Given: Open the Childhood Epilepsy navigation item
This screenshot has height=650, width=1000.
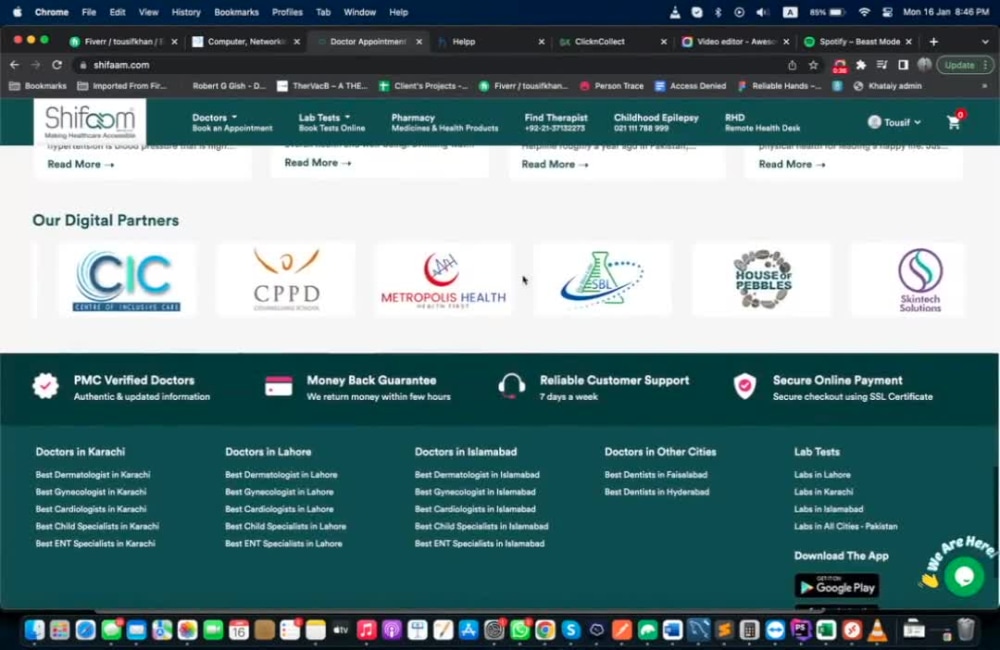Looking at the screenshot, I should point(656,122).
